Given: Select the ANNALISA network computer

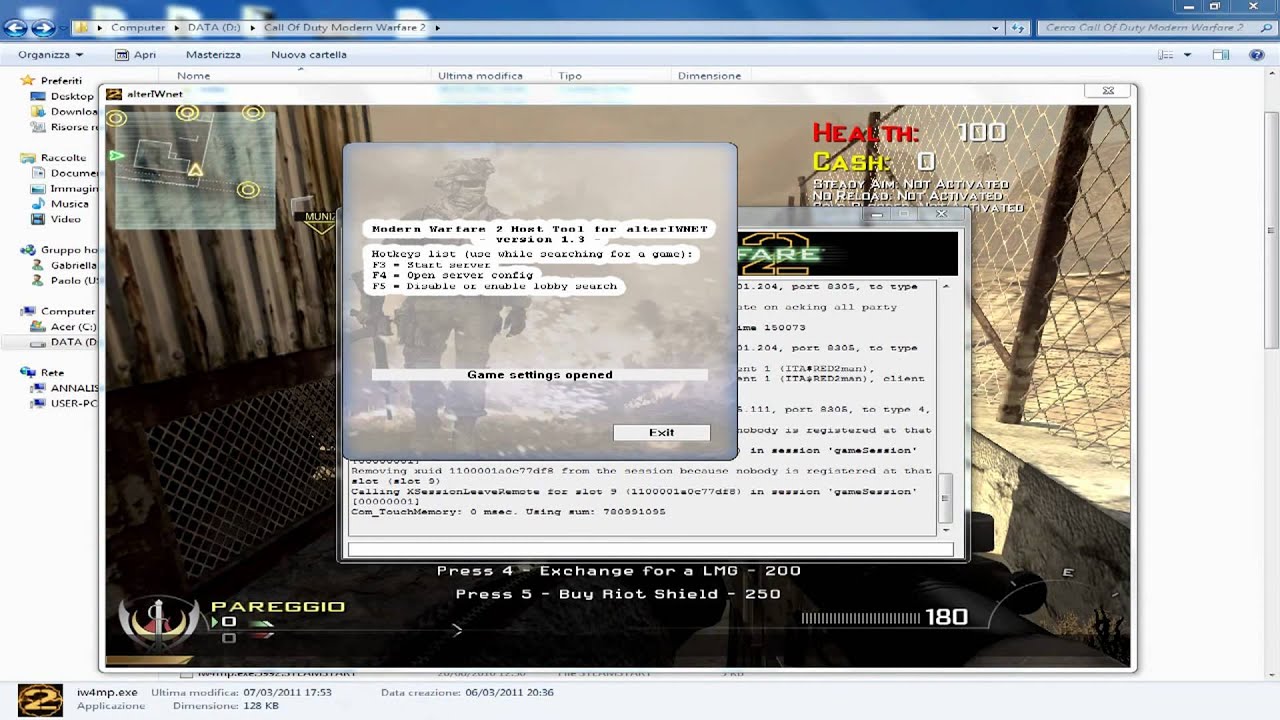Looking at the screenshot, I should pyautogui.click(x=66, y=388).
